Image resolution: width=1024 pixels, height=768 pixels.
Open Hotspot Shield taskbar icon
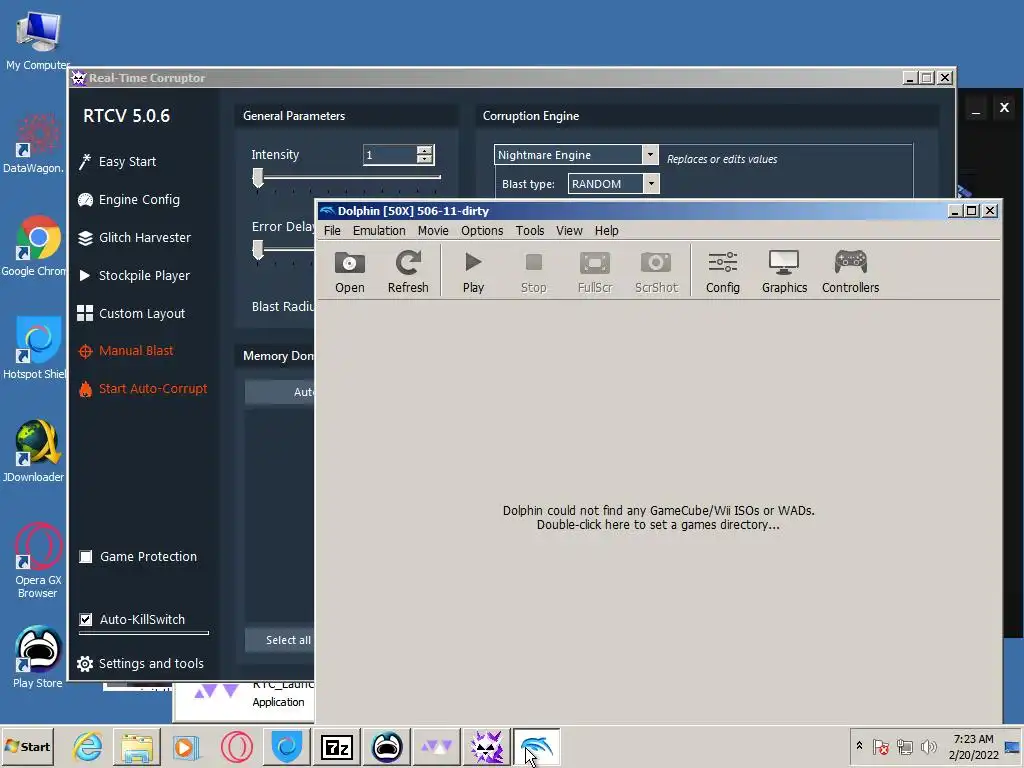click(x=287, y=746)
